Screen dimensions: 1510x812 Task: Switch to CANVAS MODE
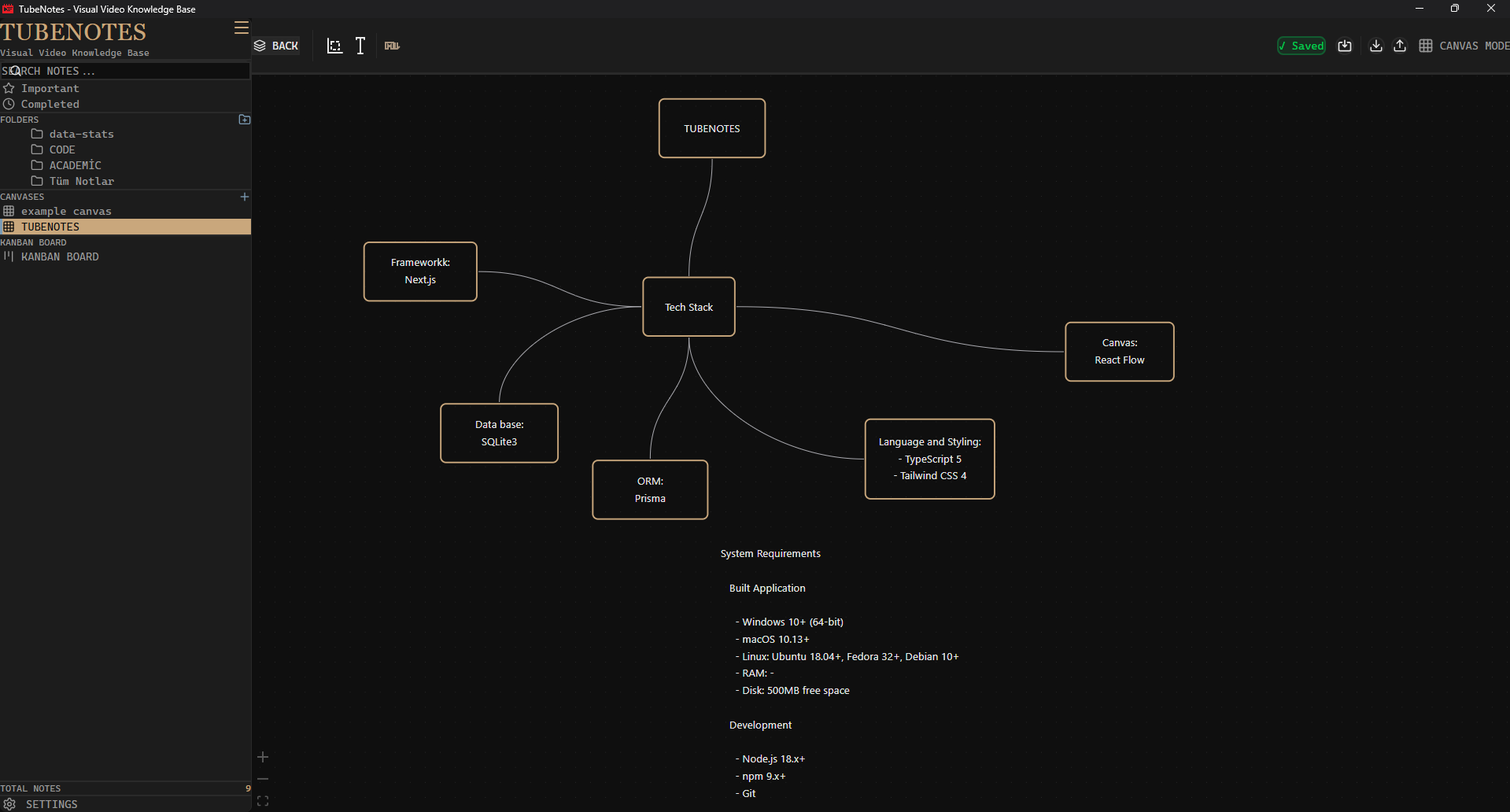[x=1468, y=46]
